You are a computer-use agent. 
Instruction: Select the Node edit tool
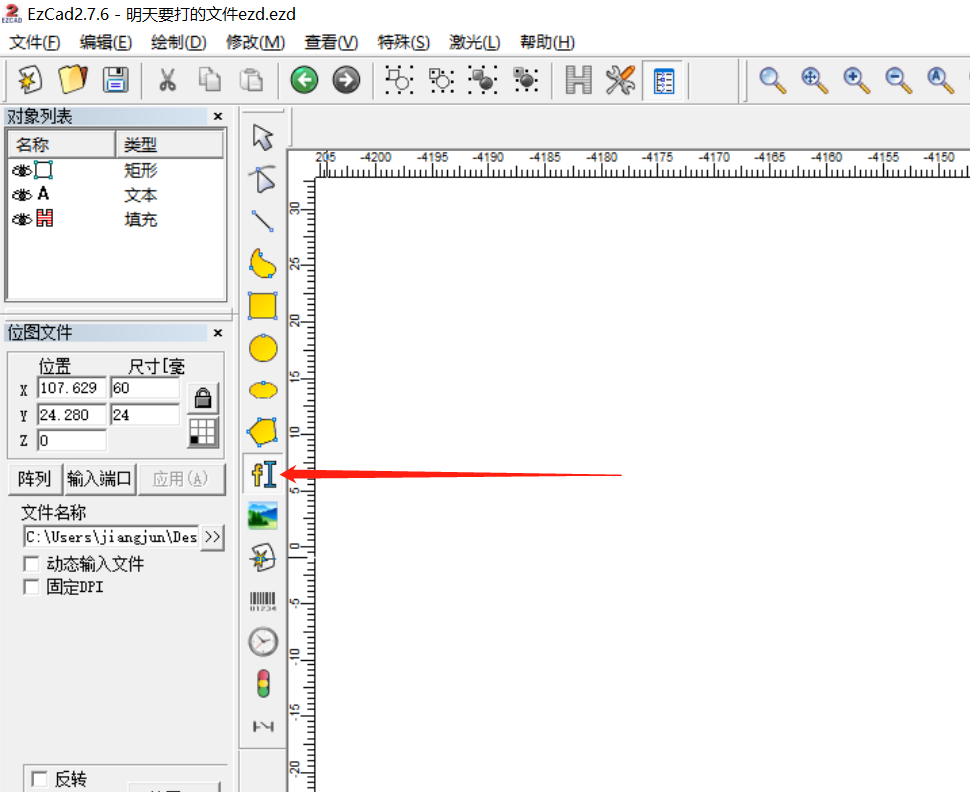263,179
